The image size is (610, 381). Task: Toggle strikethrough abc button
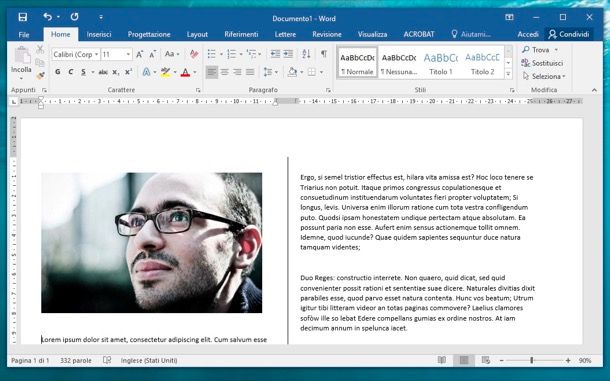(x=103, y=72)
